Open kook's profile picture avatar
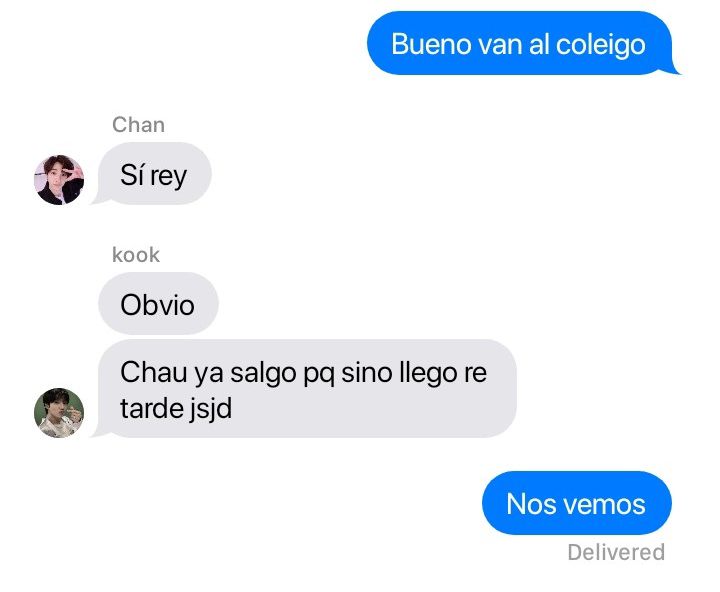Screen dimensions: 720x592 59,413
